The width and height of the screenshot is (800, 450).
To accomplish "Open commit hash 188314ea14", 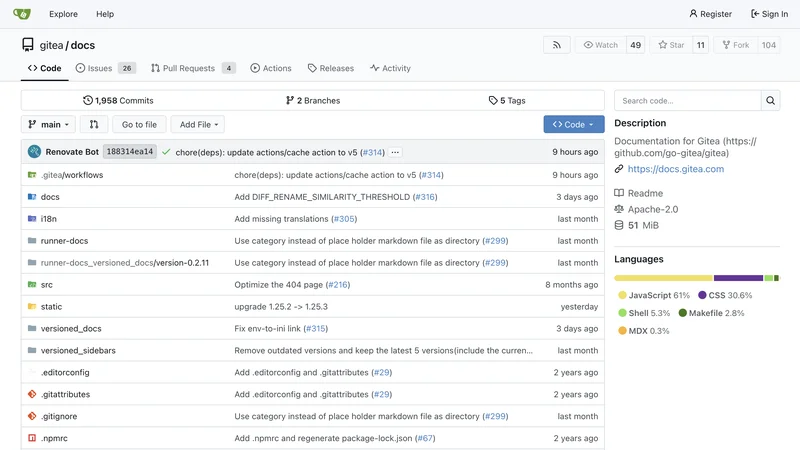I will [x=129, y=152].
